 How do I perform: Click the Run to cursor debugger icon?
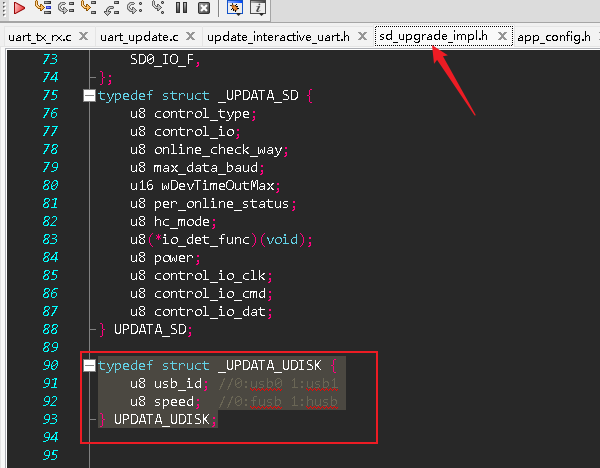(43, 7)
